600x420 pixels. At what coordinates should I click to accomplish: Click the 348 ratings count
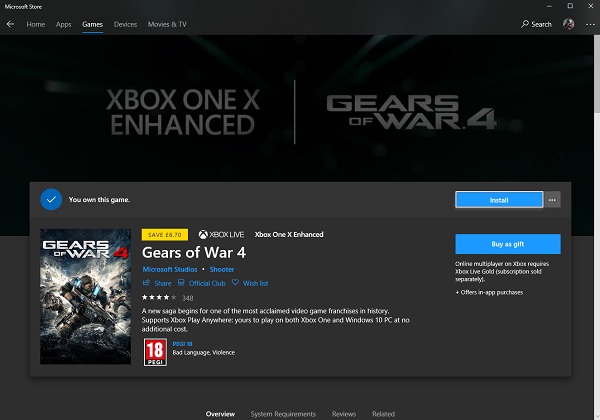pos(188,298)
